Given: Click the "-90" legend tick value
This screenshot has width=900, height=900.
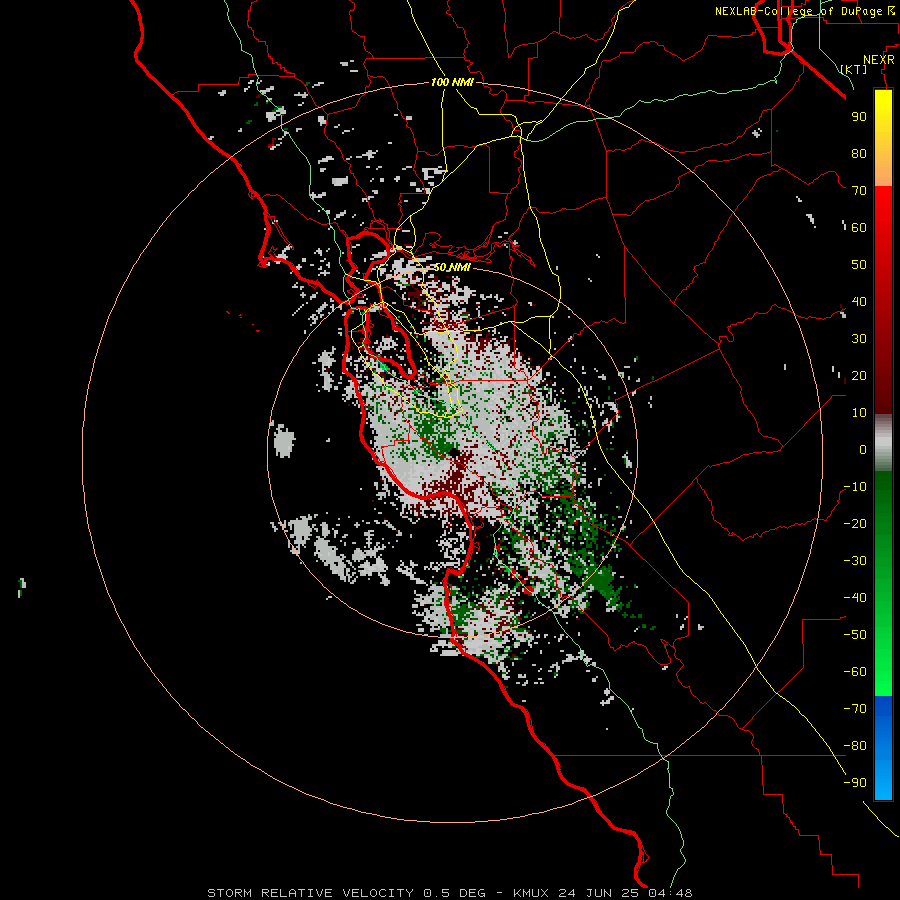Looking at the screenshot, I should click(x=855, y=783).
